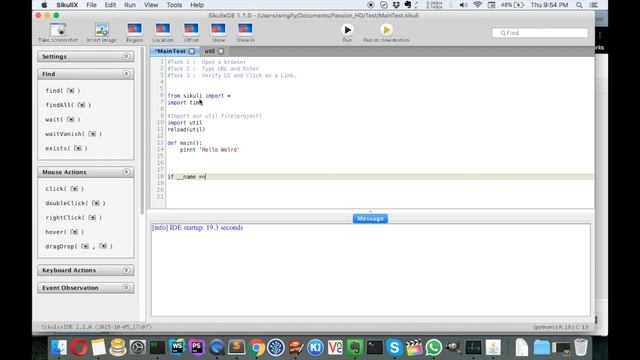The image size is (640, 360).
Task: Place cursor on 'from sikuli import *' line
Action: tap(199, 96)
